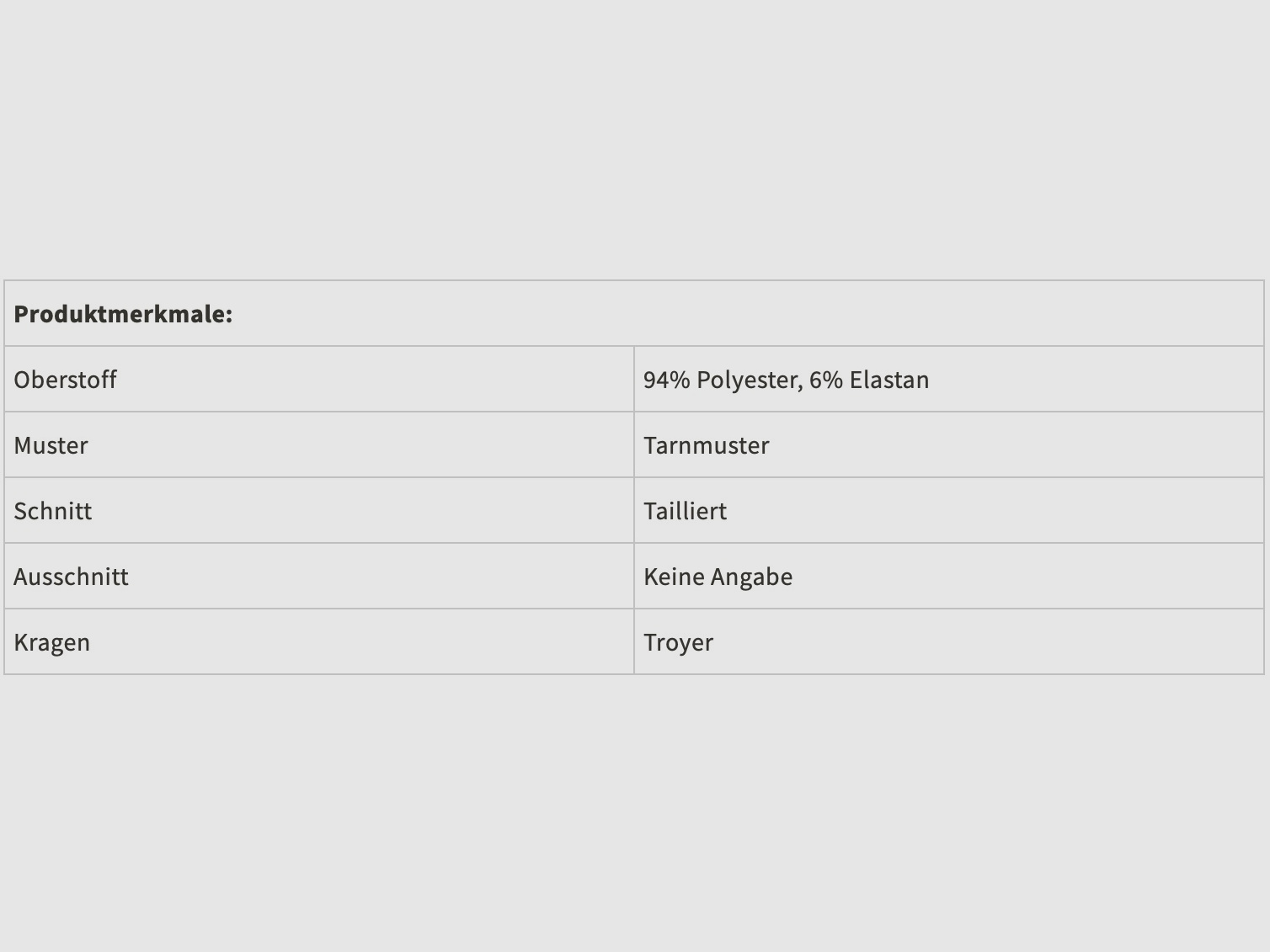
Task: Click the Muster row label
Action: click(x=51, y=445)
